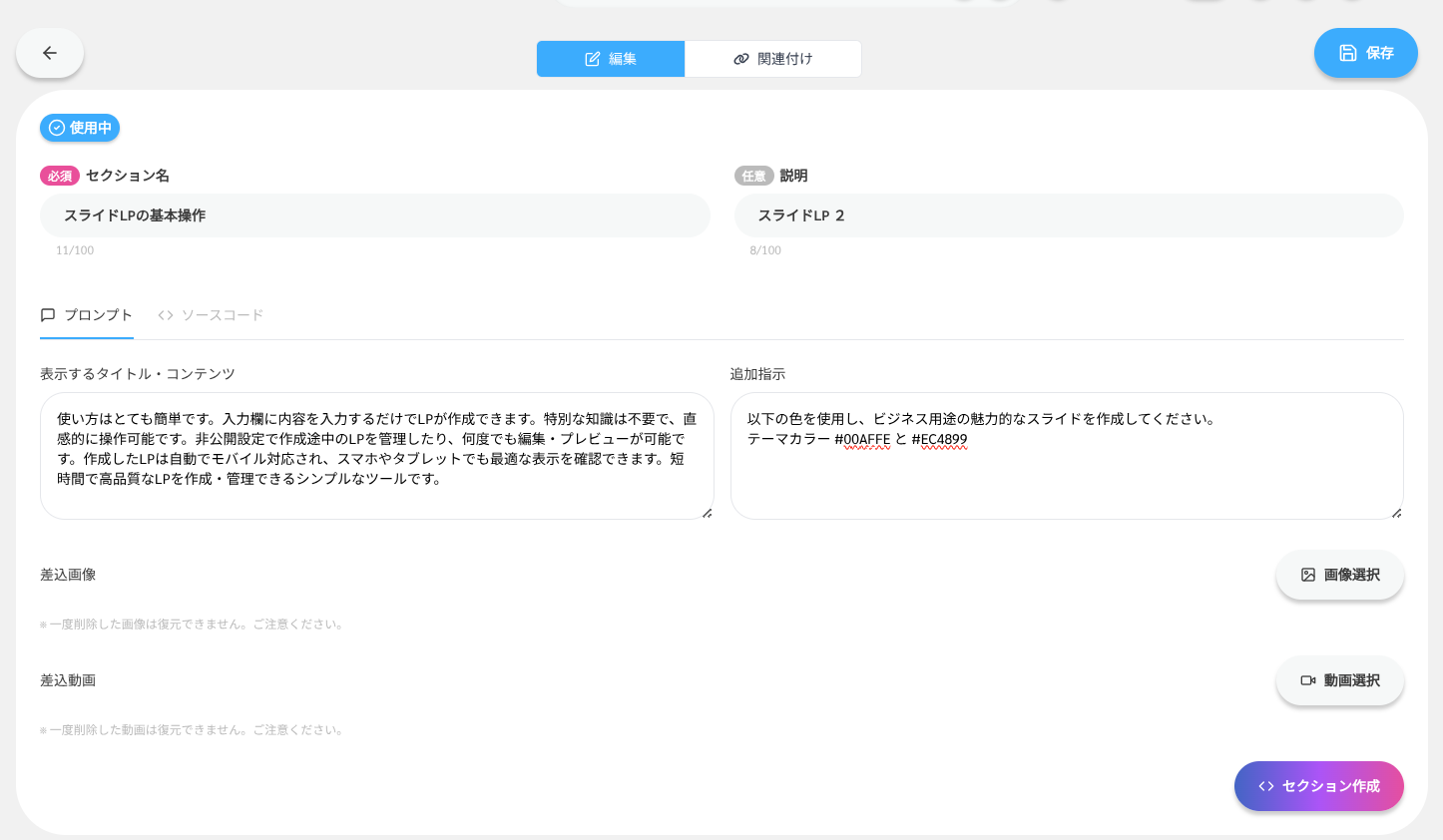Toggle the 使用中 status badge
Image resolution: width=1443 pixels, height=840 pixels.
(x=80, y=128)
